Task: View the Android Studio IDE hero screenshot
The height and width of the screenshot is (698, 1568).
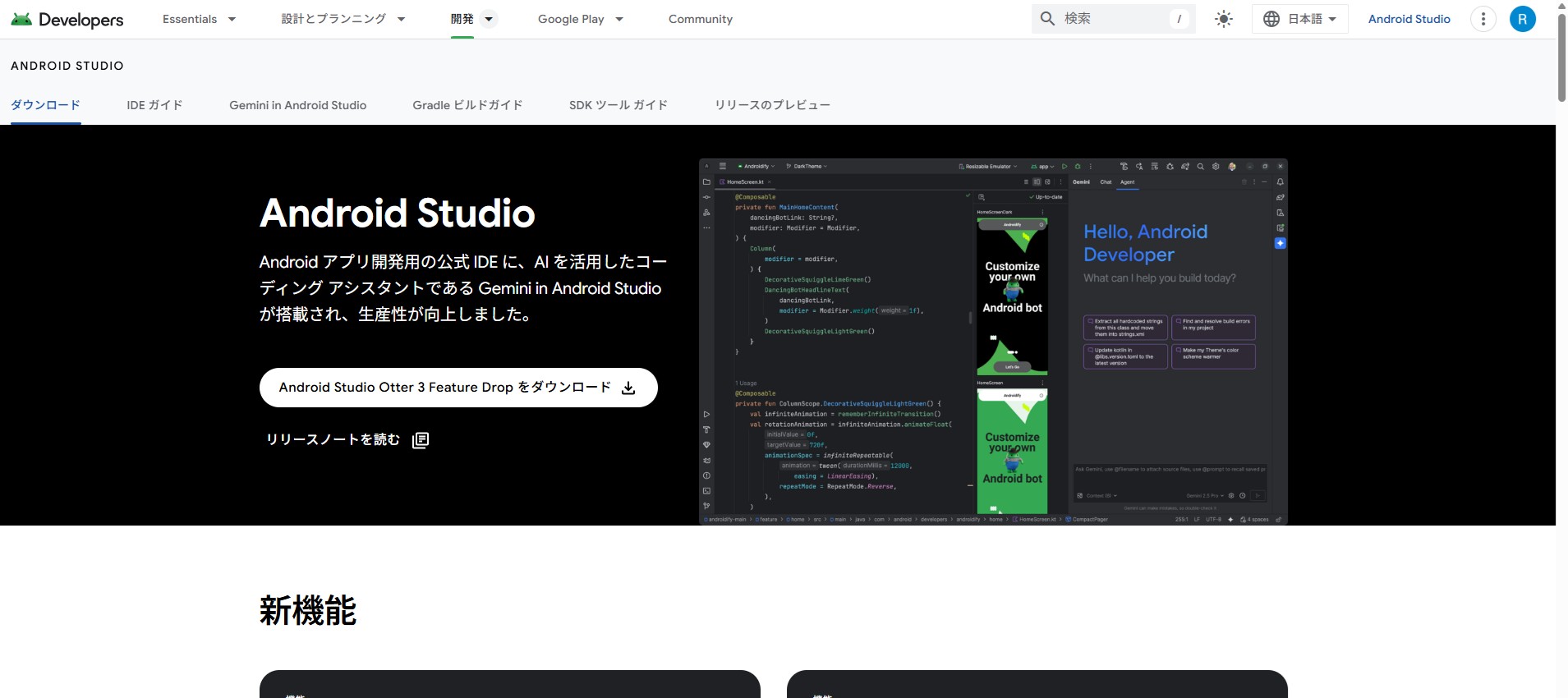Action: [993, 342]
